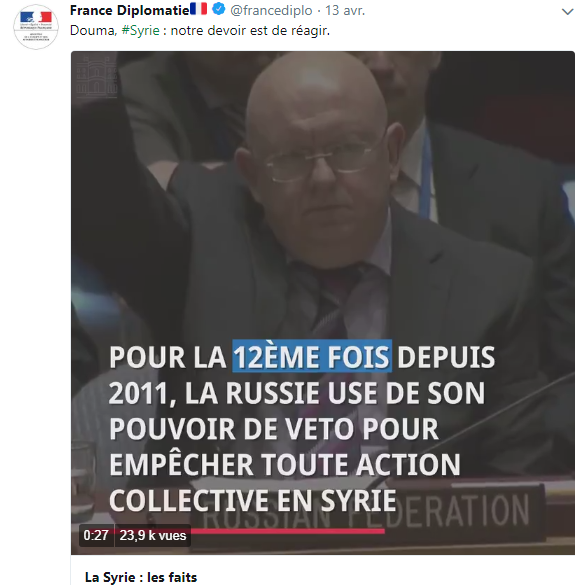
Task: Open the France Diplomatie account name
Action: click(x=130, y=10)
